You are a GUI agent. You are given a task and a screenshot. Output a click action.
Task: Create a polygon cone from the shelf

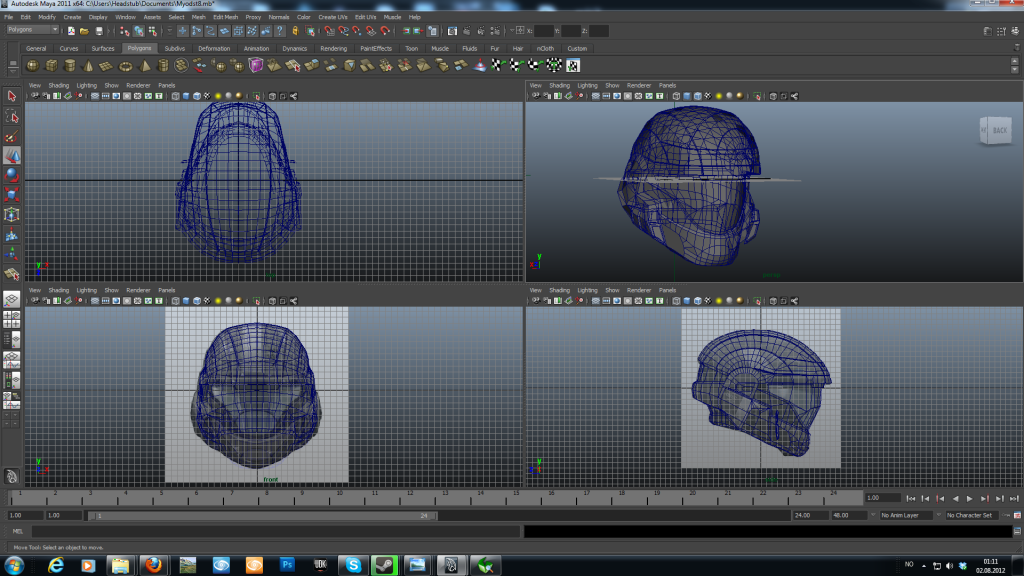[x=88, y=65]
